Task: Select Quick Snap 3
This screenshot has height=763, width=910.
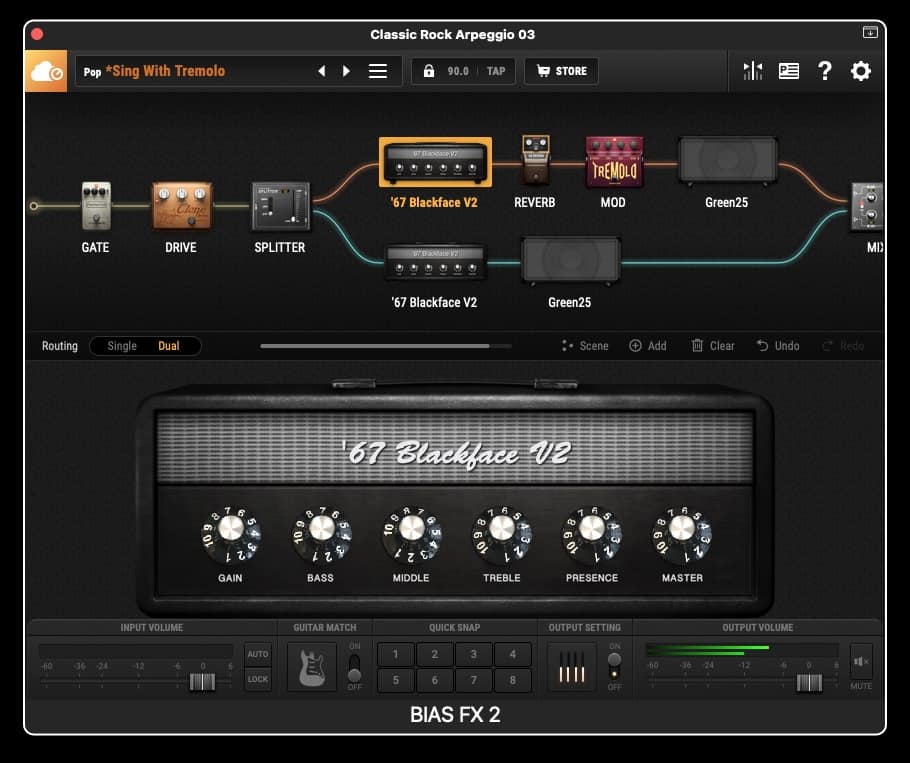Action: pos(474,654)
